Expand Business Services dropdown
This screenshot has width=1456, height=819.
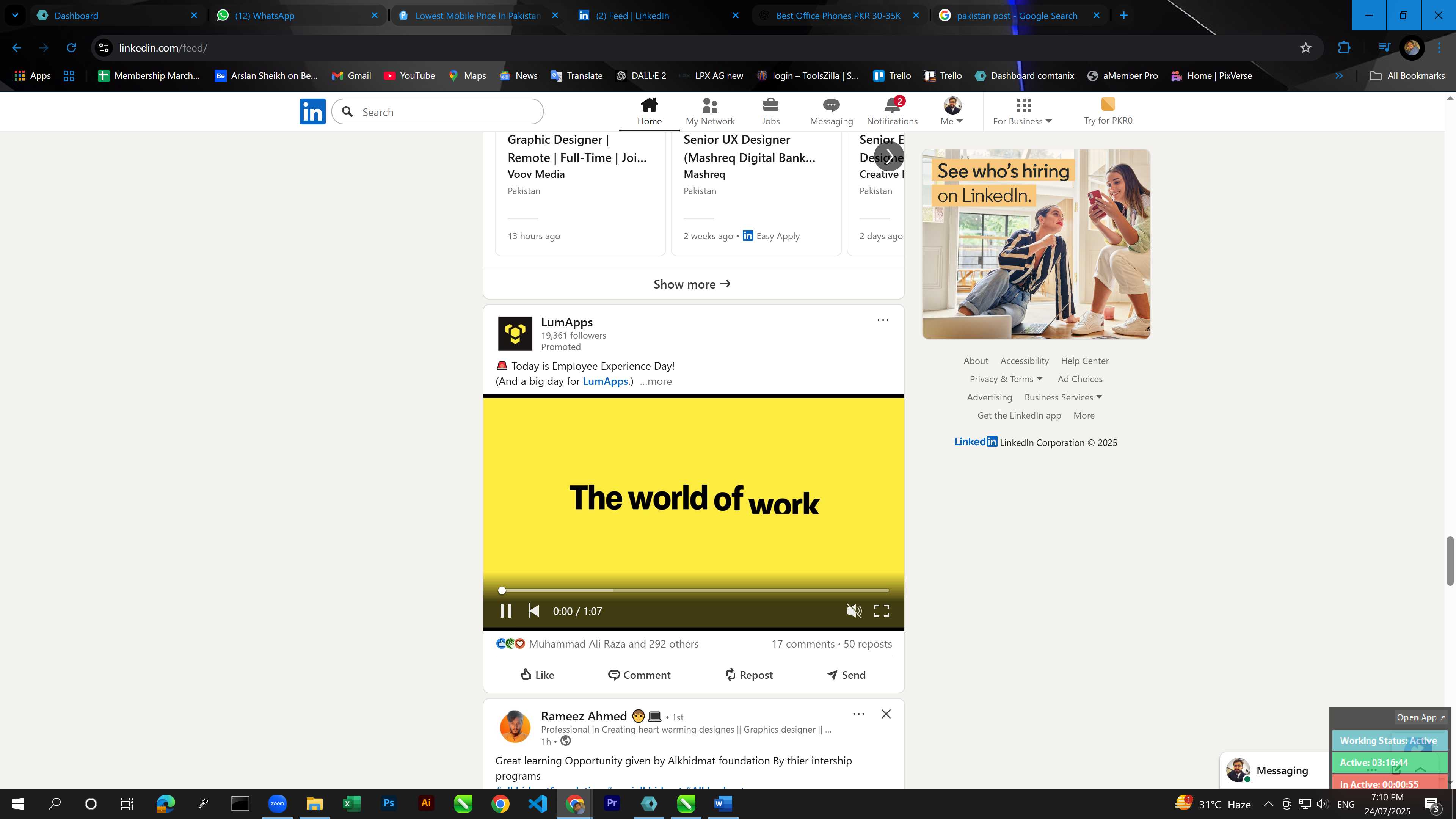[1062, 397]
